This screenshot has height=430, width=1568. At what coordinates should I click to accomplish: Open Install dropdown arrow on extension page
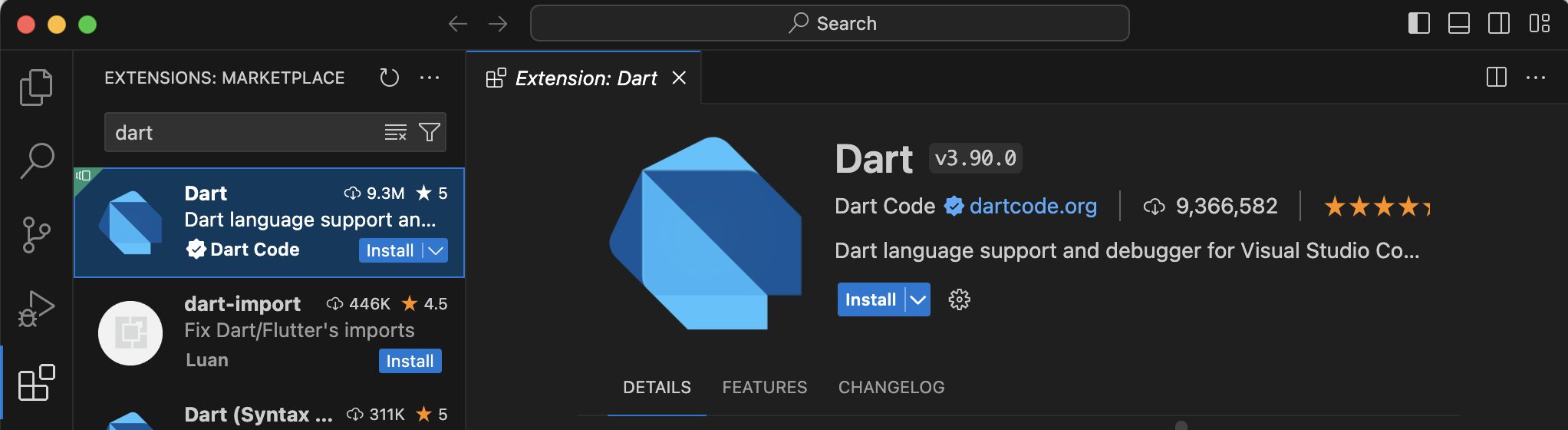point(918,299)
